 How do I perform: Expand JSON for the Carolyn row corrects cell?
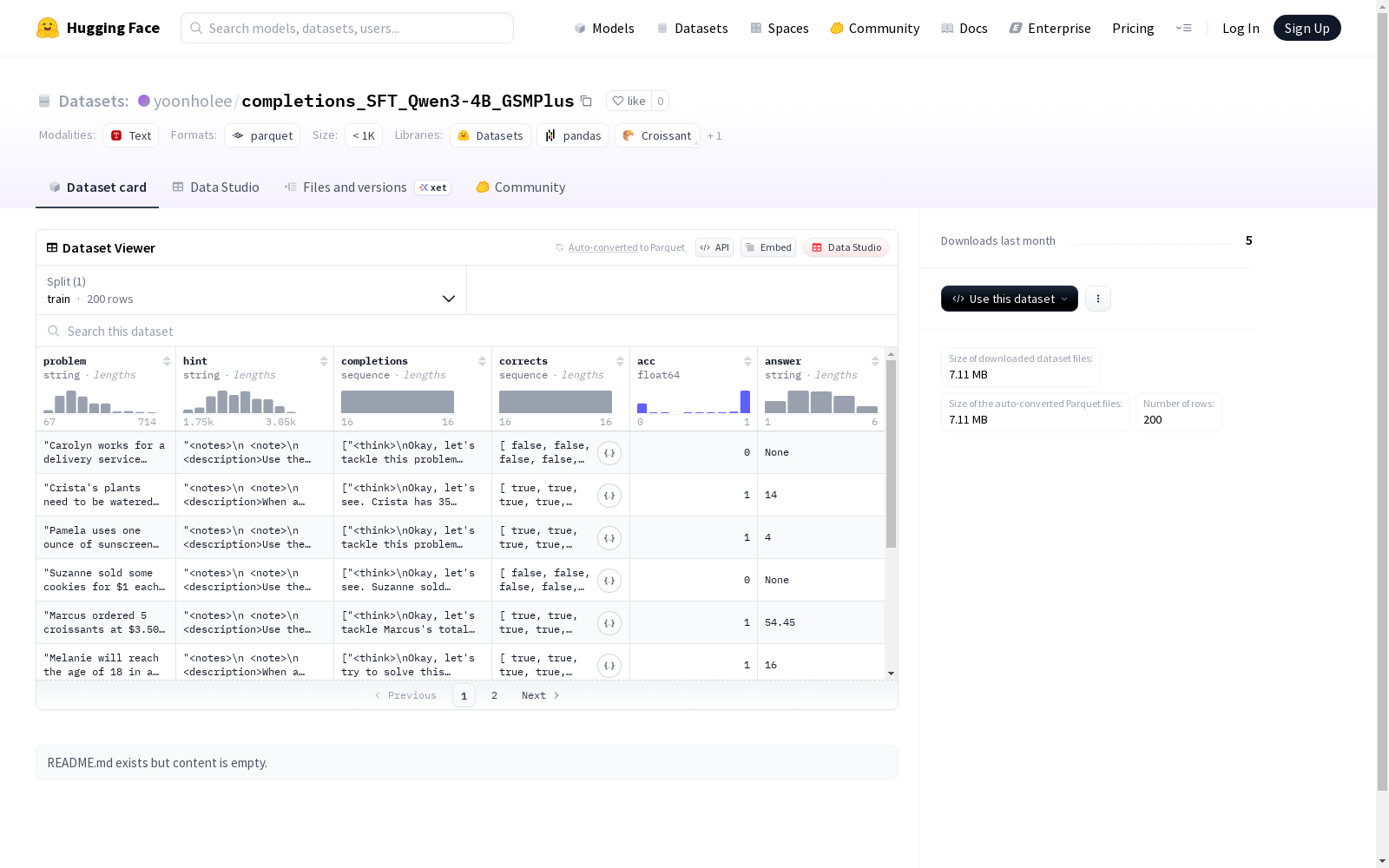click(x=609, y=453)
